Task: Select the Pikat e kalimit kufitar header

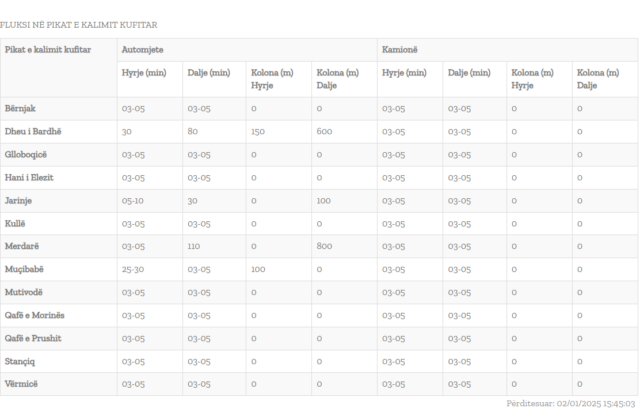Action: pos(48,49)
